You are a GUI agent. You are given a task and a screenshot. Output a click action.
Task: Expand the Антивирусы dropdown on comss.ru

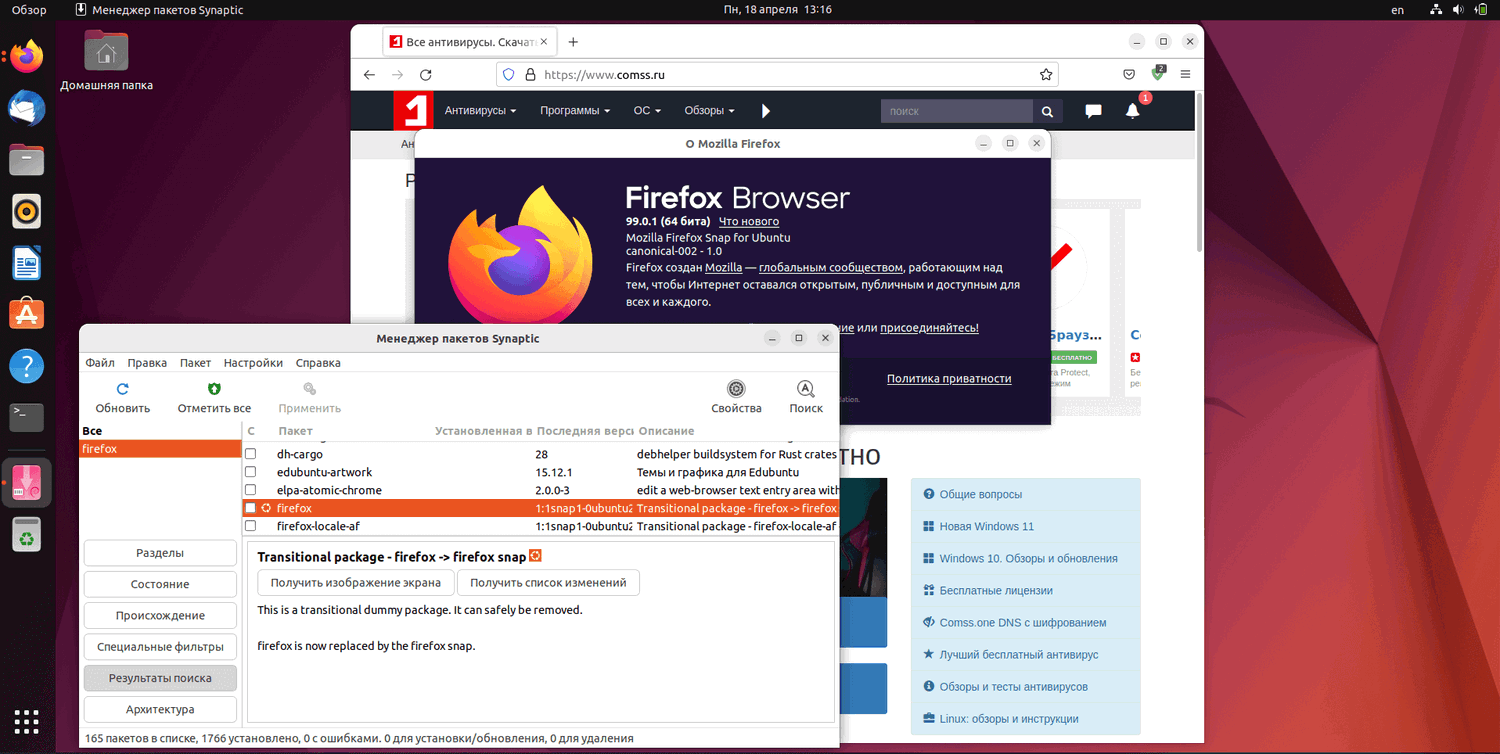click(x=480, y=111)
